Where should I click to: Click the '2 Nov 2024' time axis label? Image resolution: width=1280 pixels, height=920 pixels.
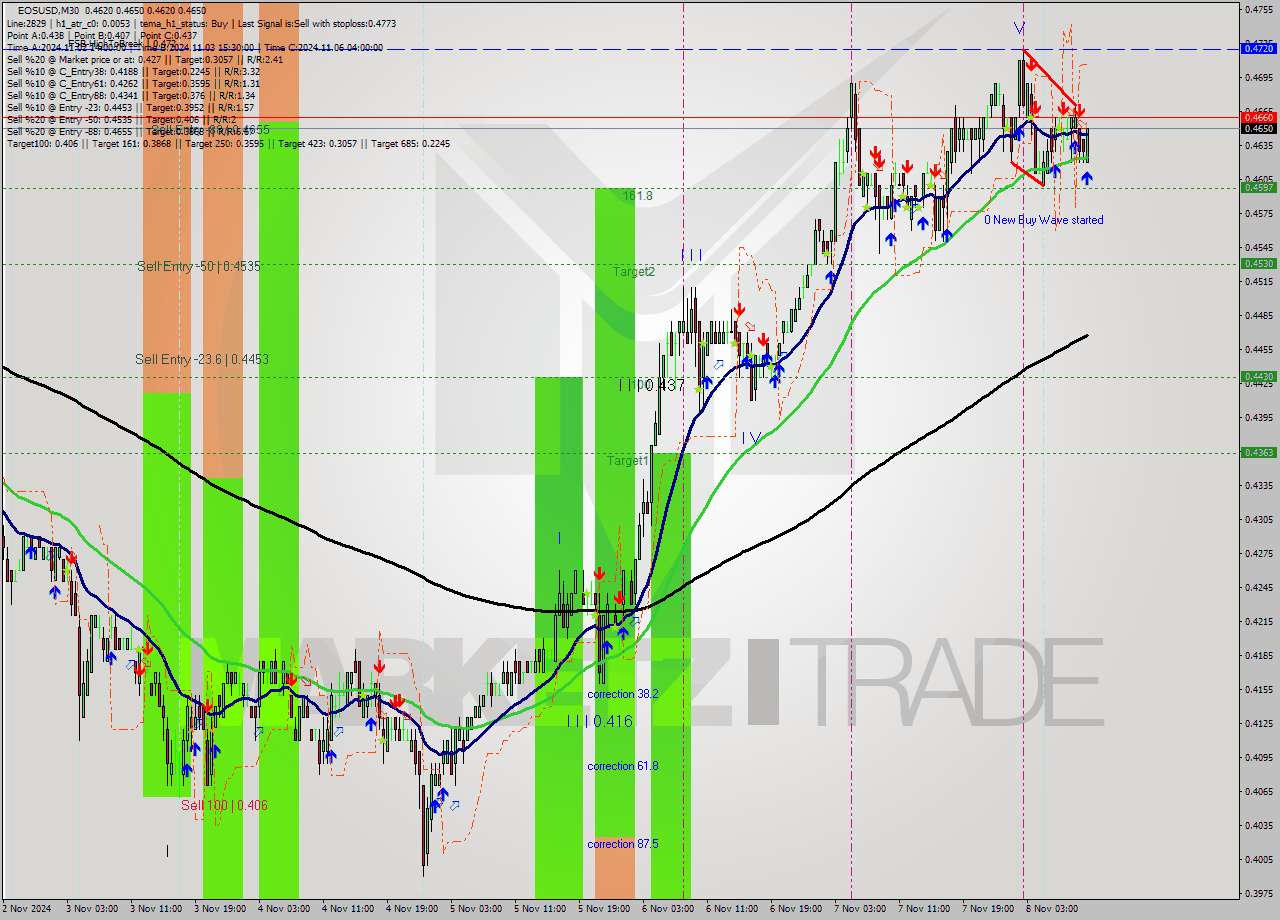28,909
